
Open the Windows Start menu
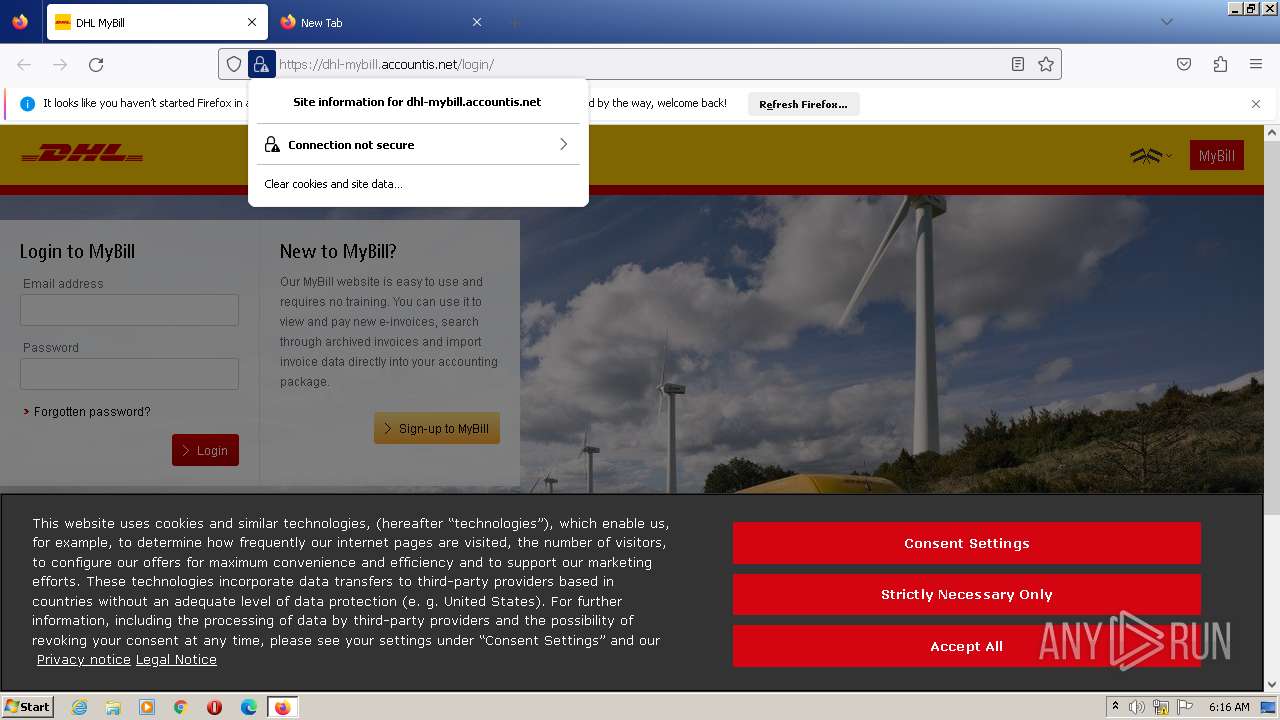(x=28, y=707)
